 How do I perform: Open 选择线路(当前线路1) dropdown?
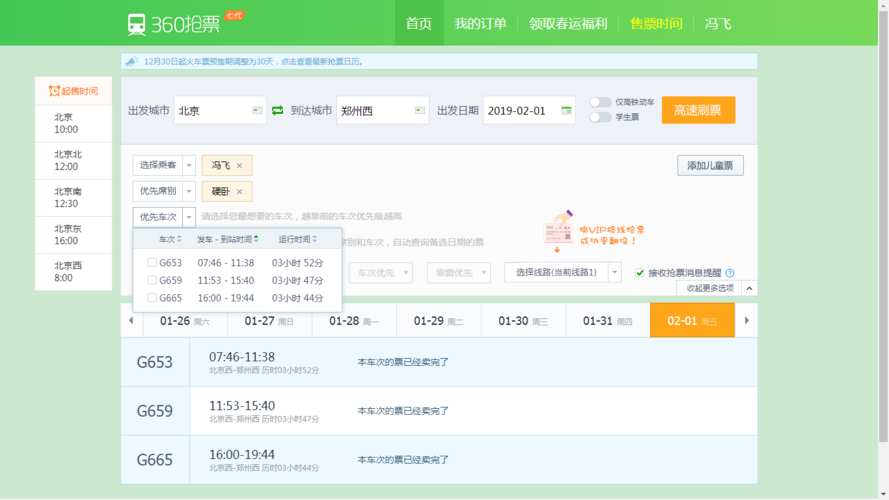point(614,272)
